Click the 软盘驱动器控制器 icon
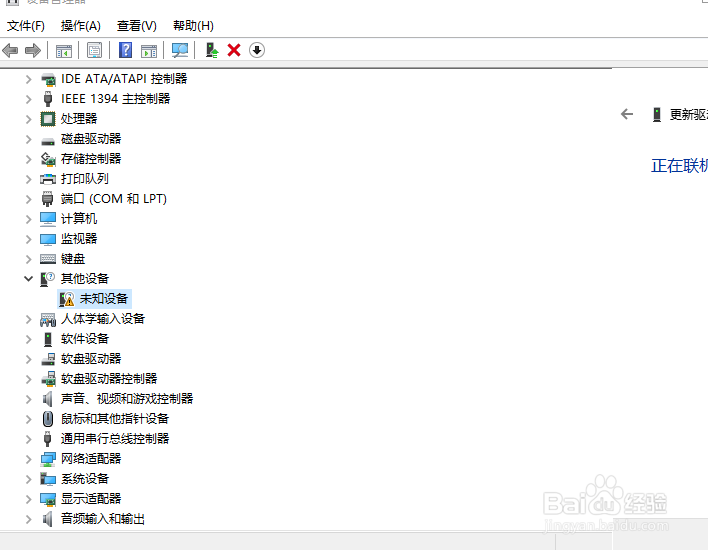Viewport: 708px width, 550px height. pyautogui.click(x=48, y=379)
